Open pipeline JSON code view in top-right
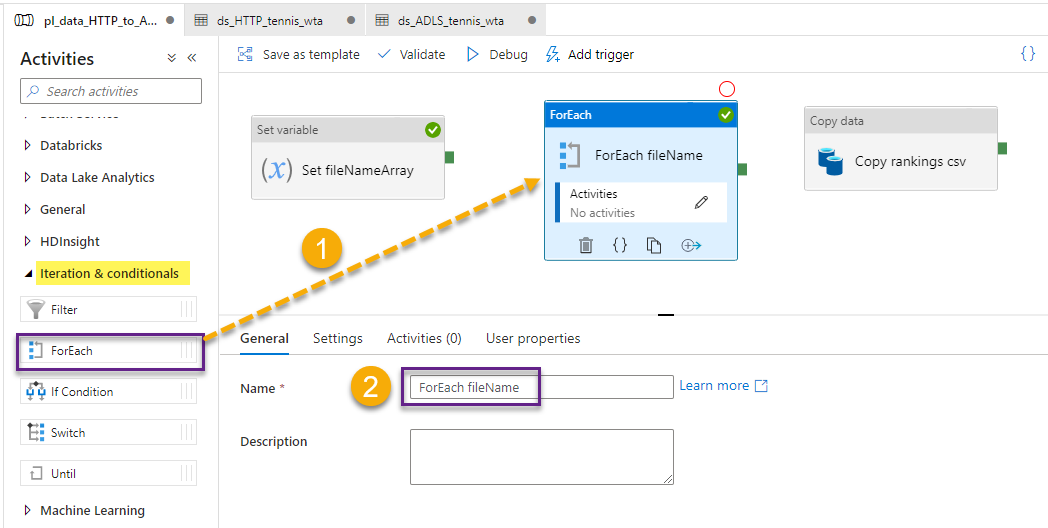 (x=1027, y=54)
